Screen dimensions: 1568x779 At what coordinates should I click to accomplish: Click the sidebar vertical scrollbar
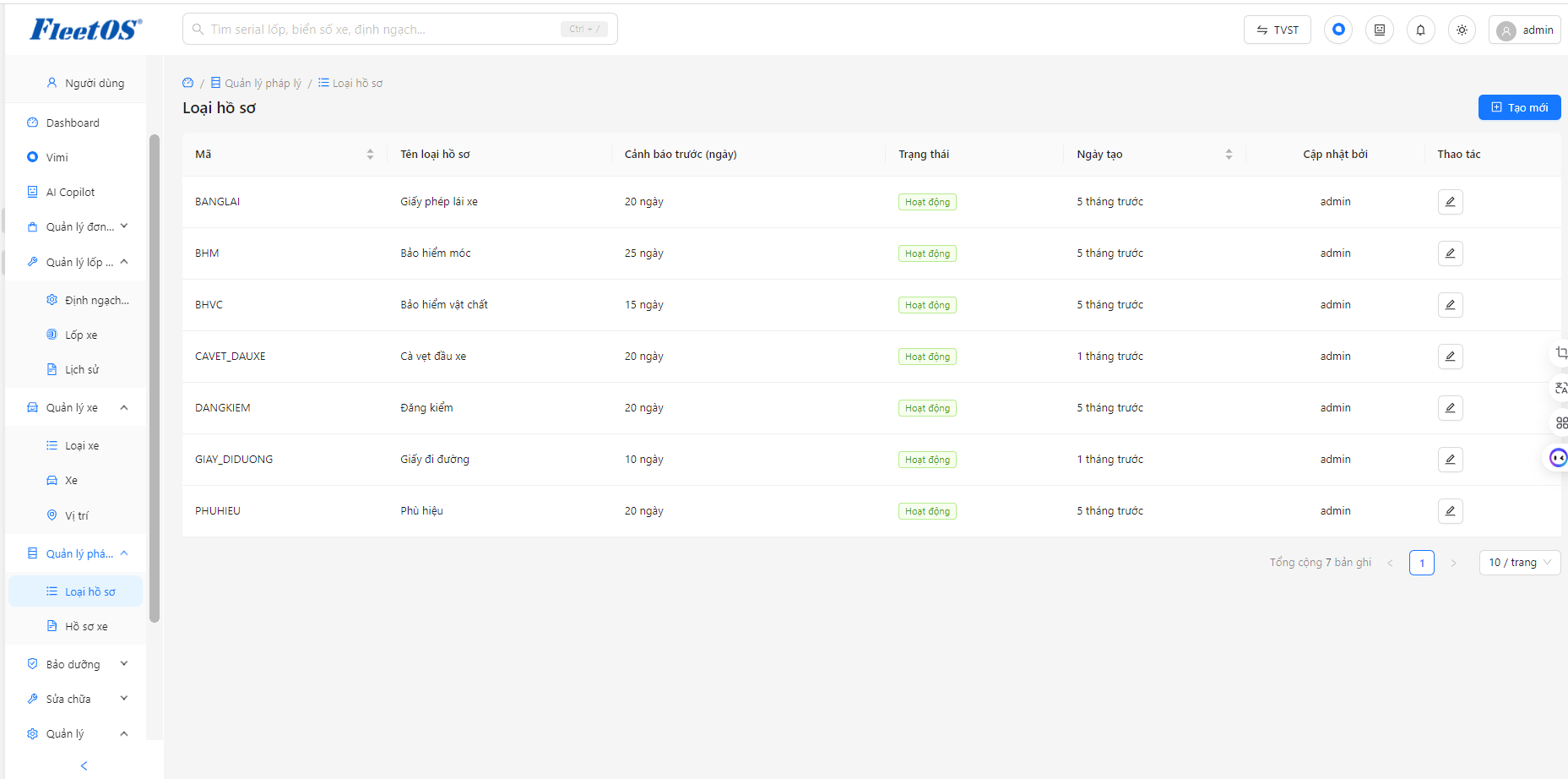[155, 379]
